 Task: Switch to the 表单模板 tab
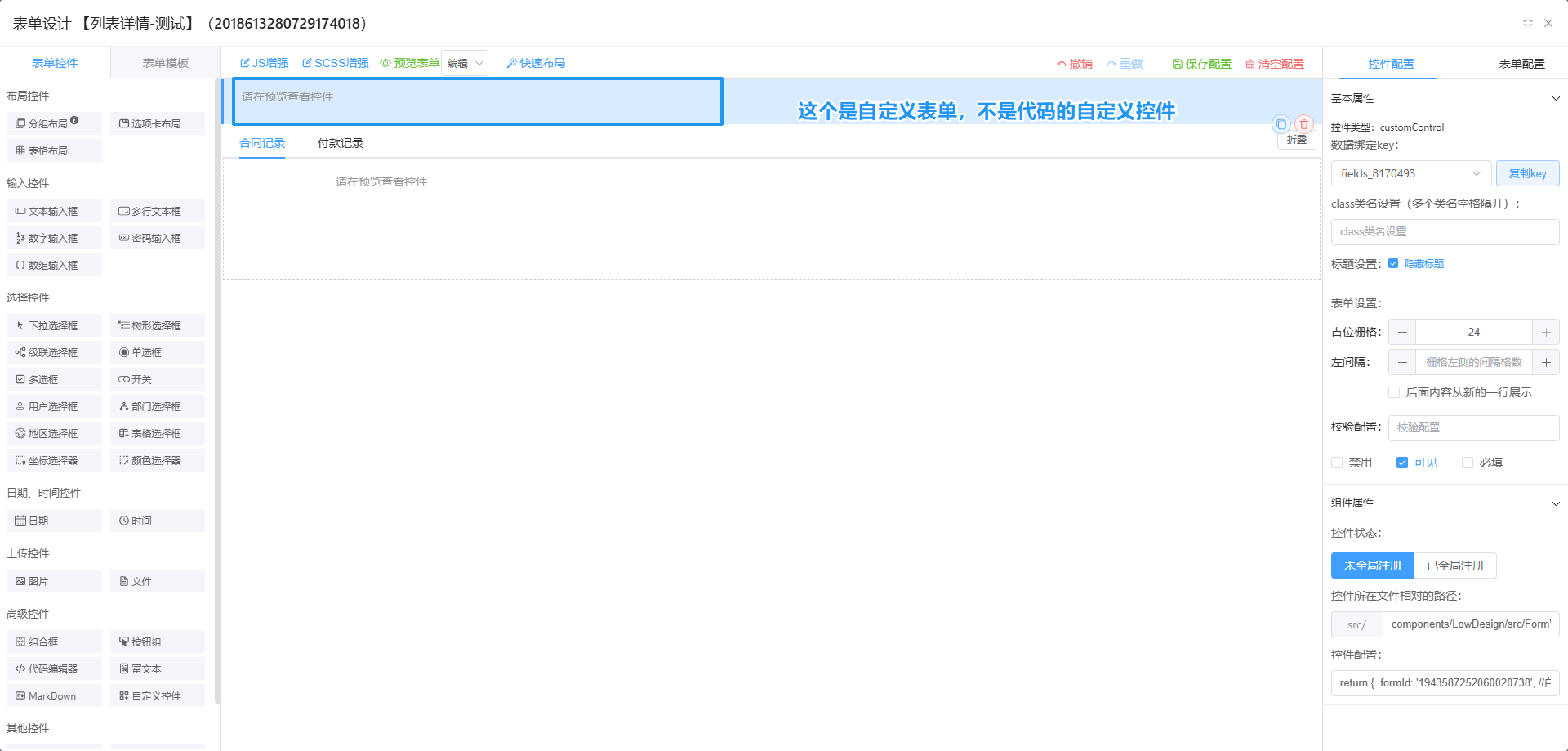165,63
